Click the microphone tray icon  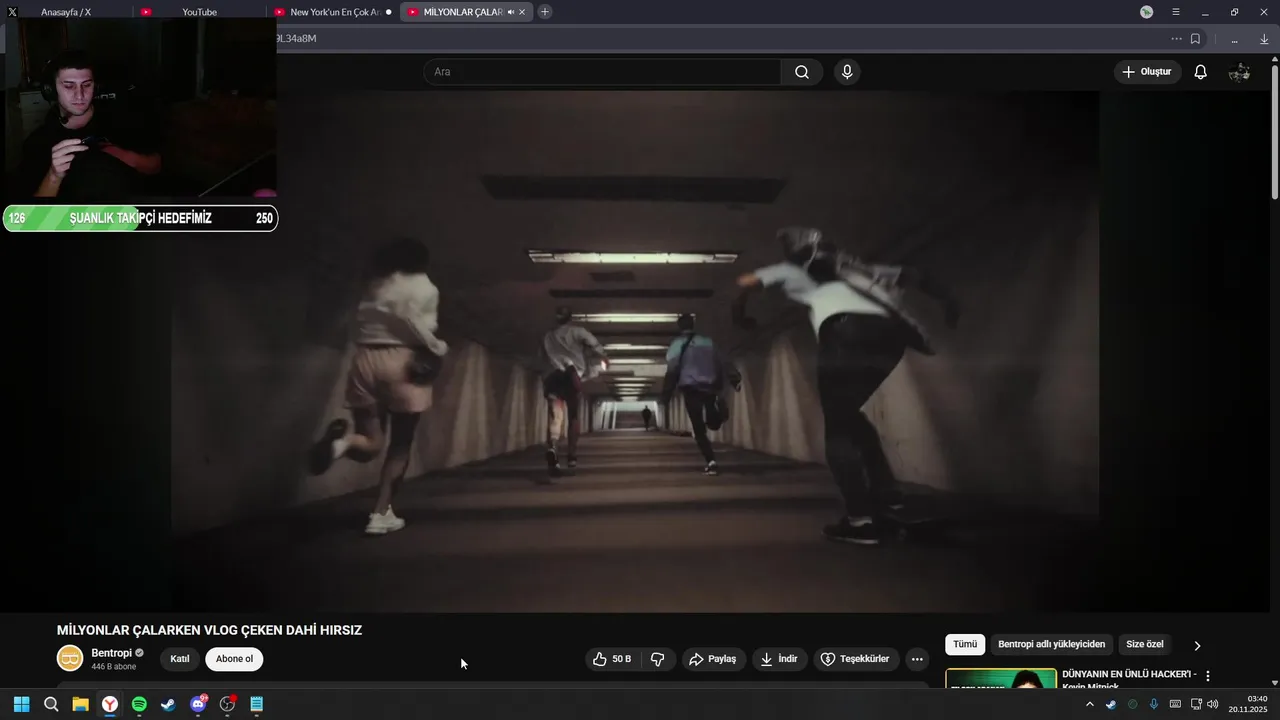(x=1154, y=704)
